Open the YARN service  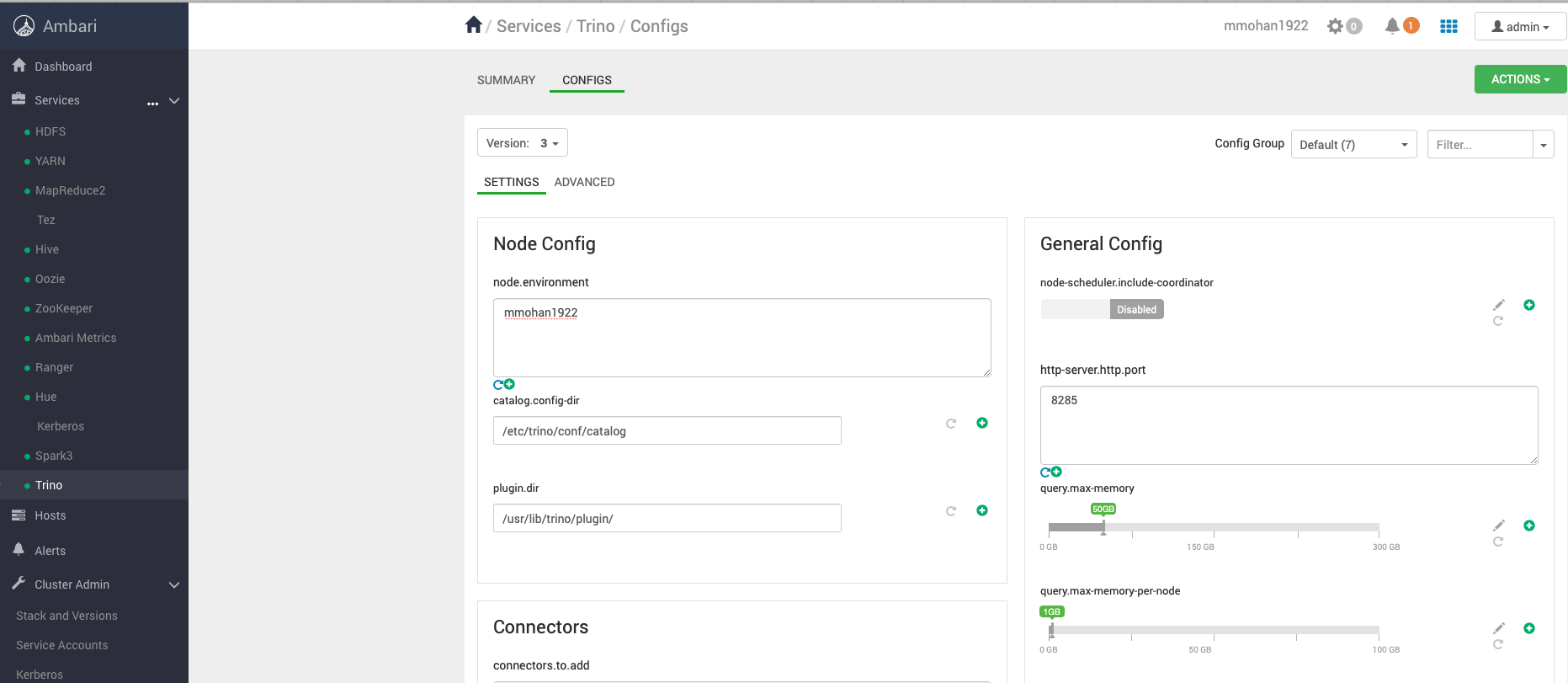[x=50, y=161]
